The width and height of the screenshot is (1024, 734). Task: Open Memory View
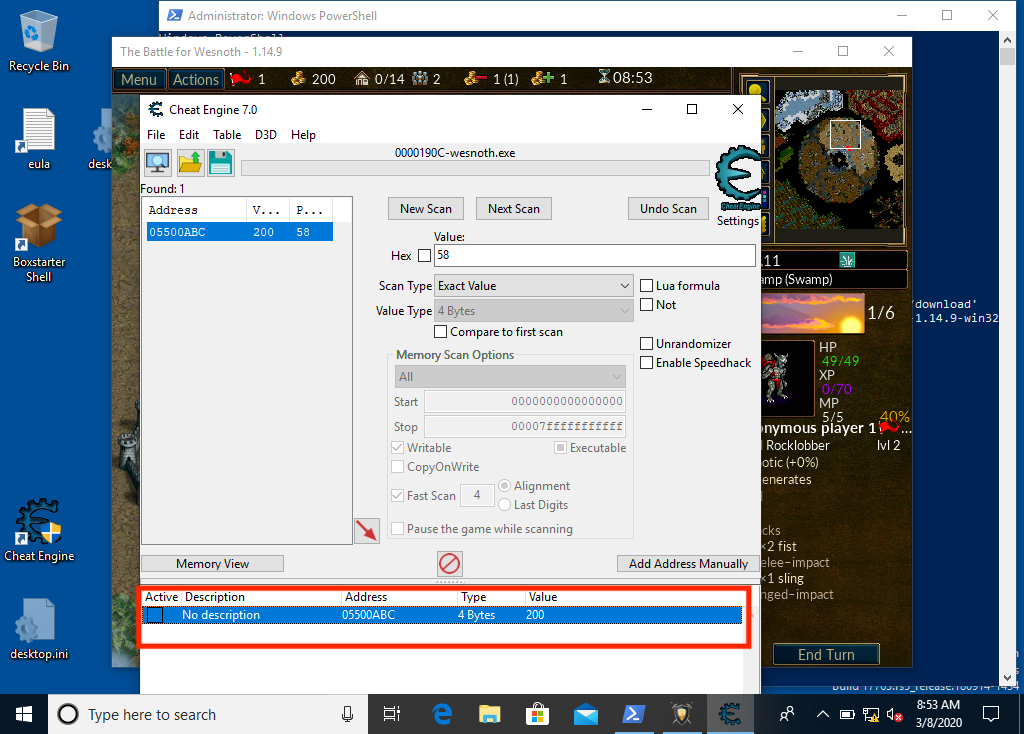coord(212,564)
